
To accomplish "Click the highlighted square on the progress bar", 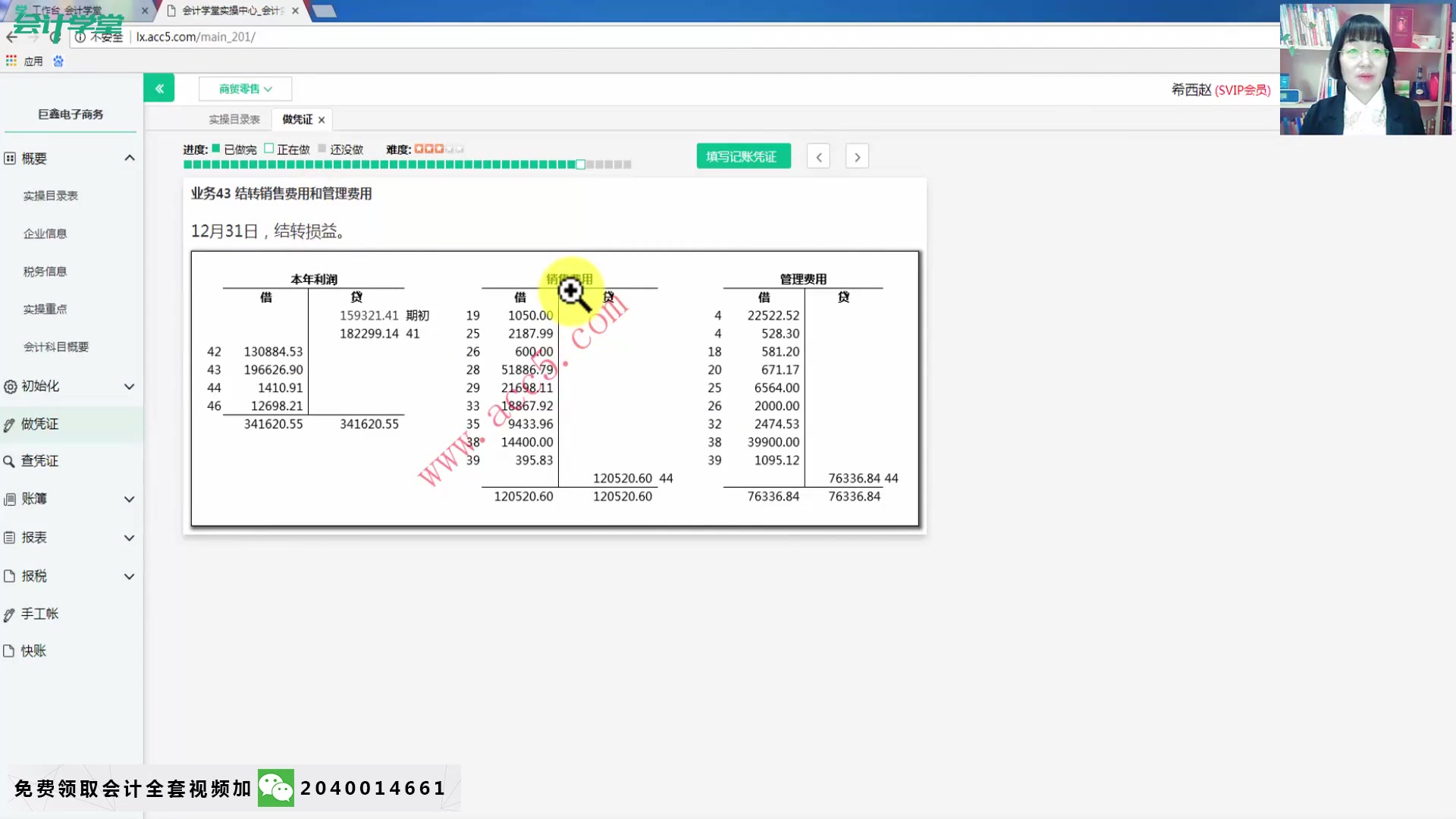I will coord(580,164).
